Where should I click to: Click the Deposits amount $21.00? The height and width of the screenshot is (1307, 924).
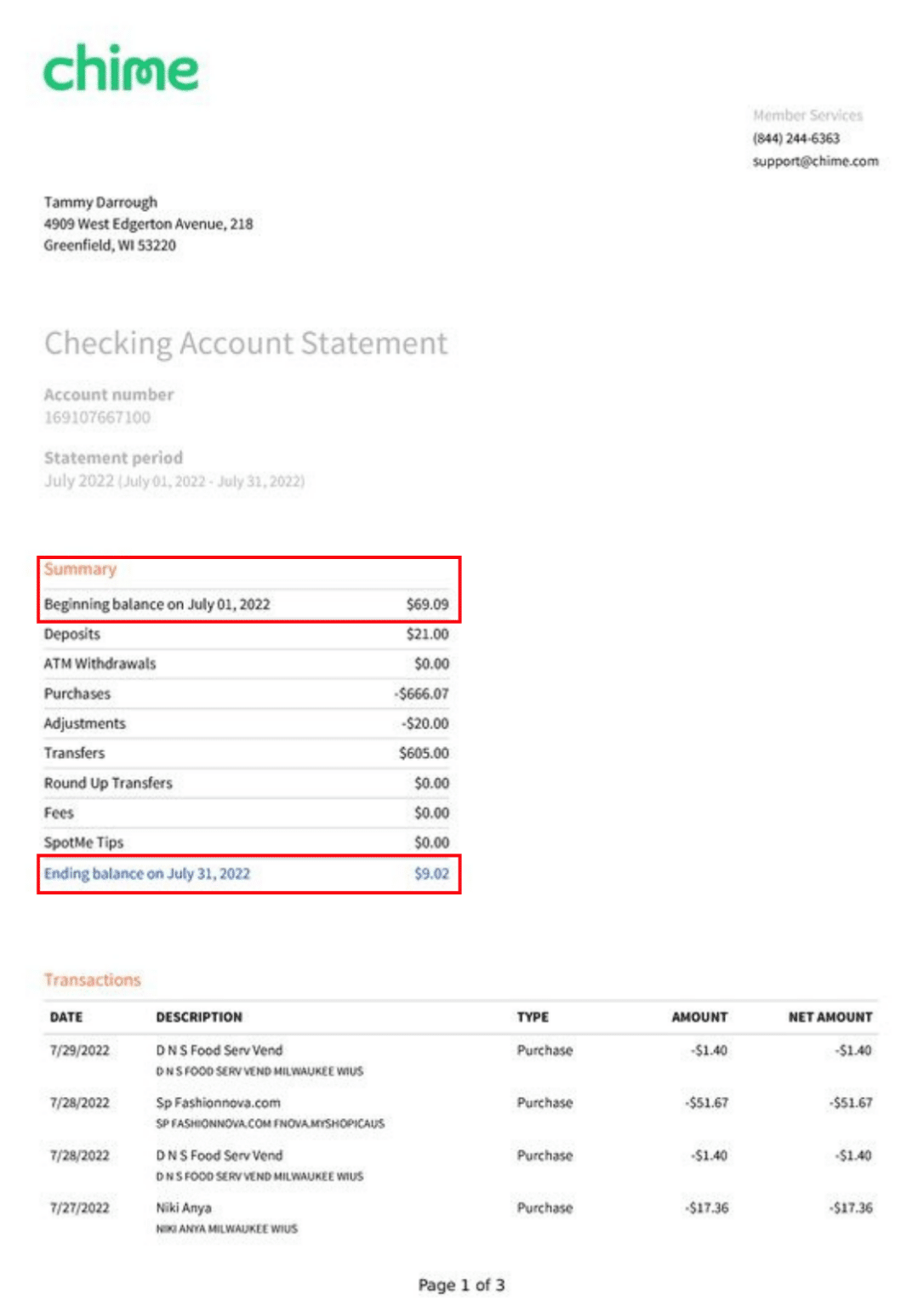[428, 633]
